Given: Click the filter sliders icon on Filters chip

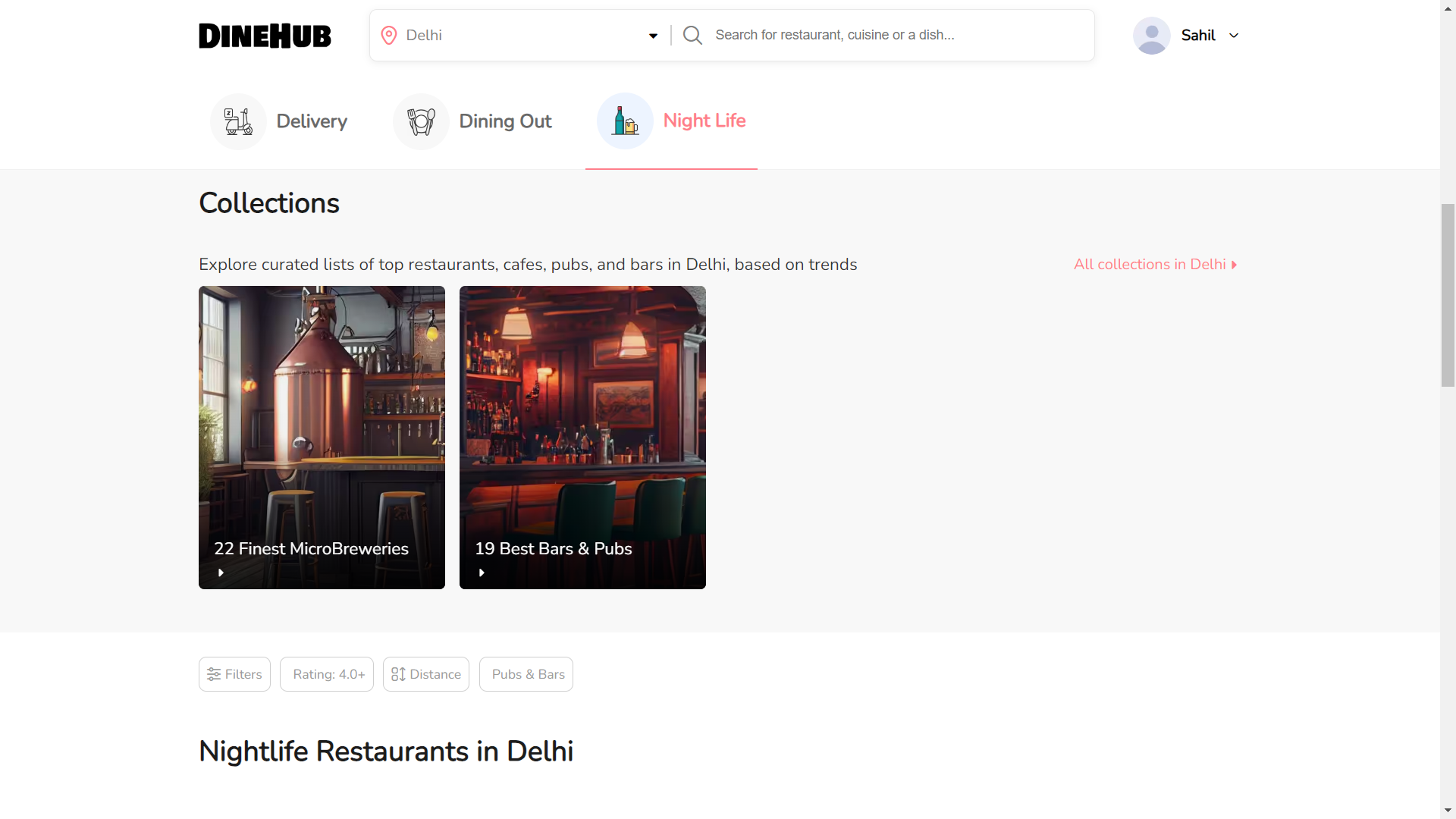Looking at the screenshot, I should tap(215, 673).
